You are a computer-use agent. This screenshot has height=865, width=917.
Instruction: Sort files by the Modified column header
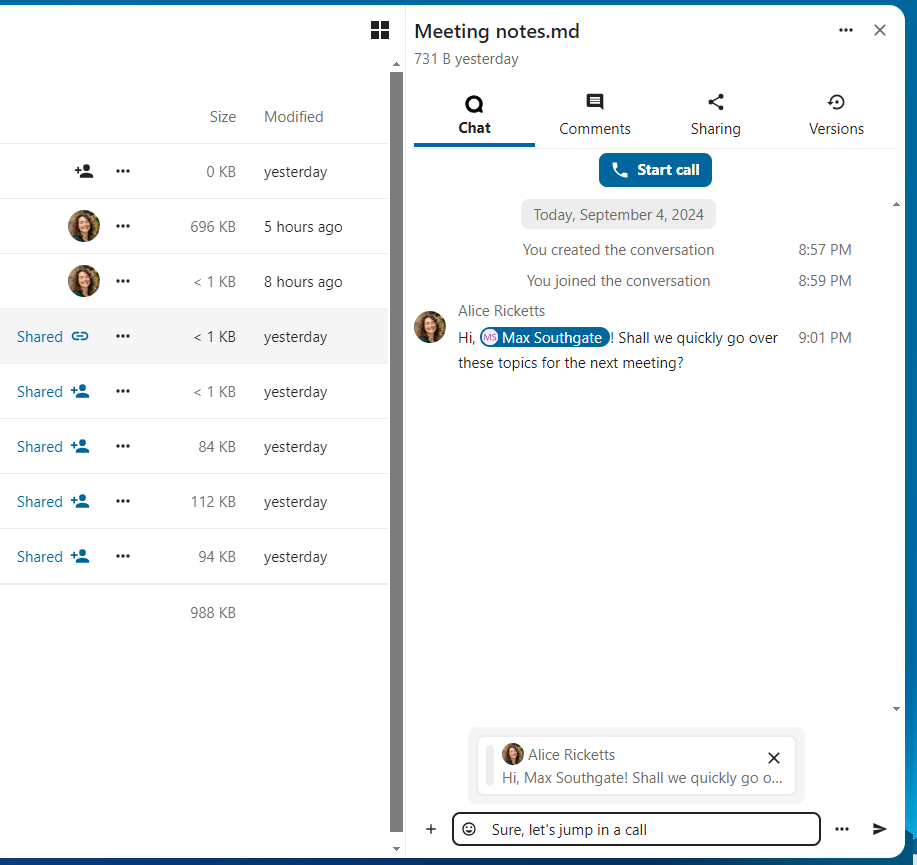pyautogui.click(x=293, y=117)
